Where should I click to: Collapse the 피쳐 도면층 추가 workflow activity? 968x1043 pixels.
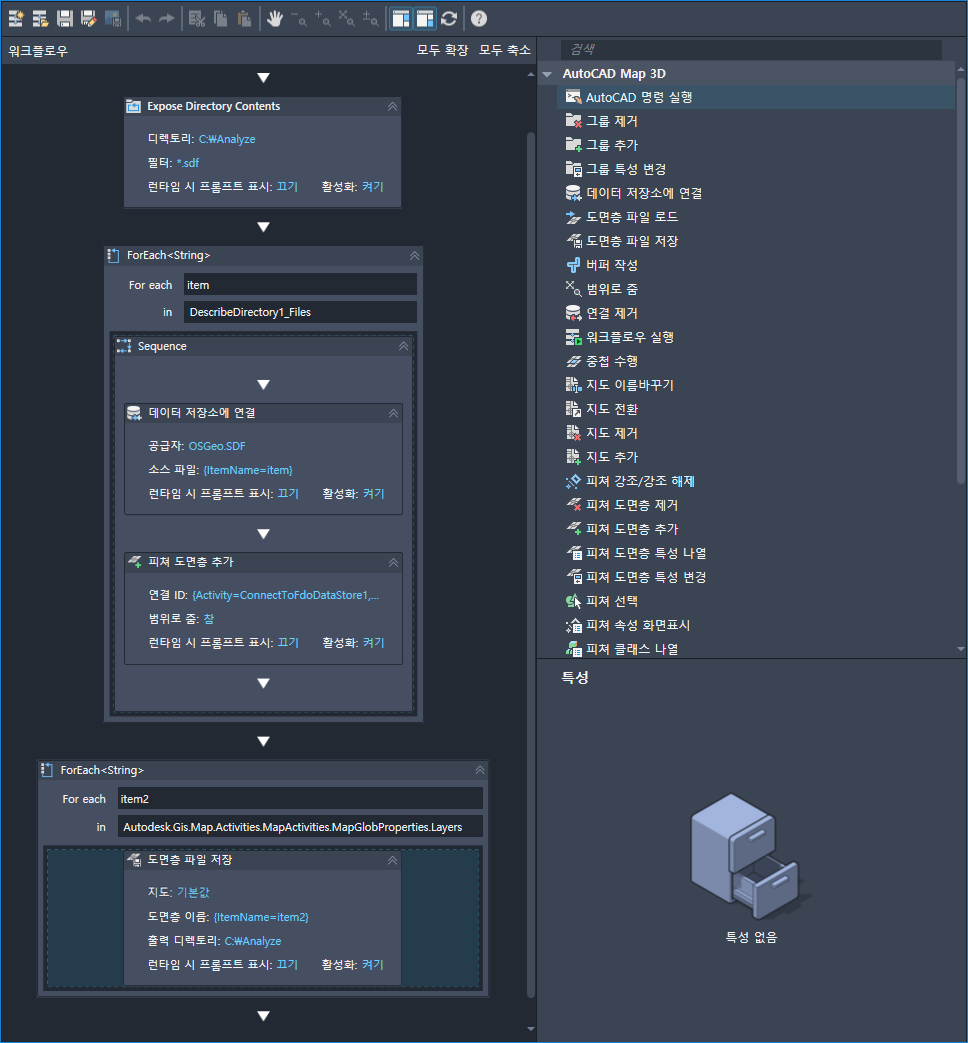point(393,562)
